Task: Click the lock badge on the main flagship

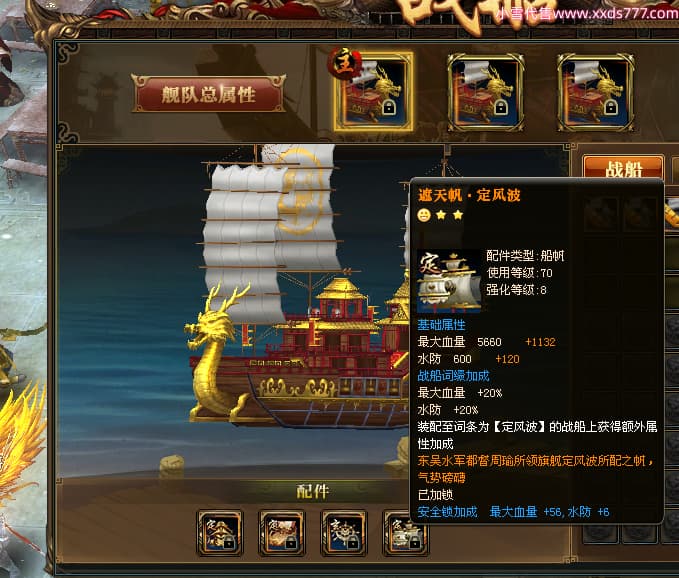Action: tap(389, 107)
